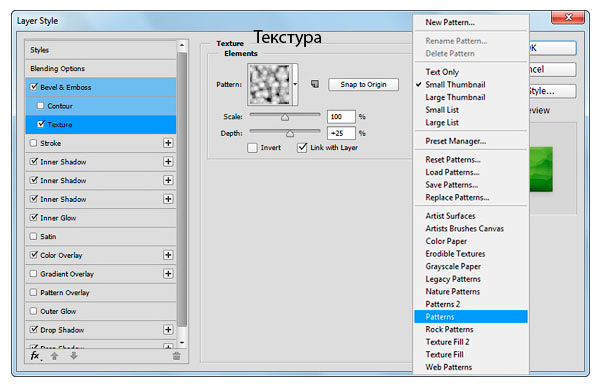Select Text Only view option
Screen dimensions: 600x387
coord(442,72)
